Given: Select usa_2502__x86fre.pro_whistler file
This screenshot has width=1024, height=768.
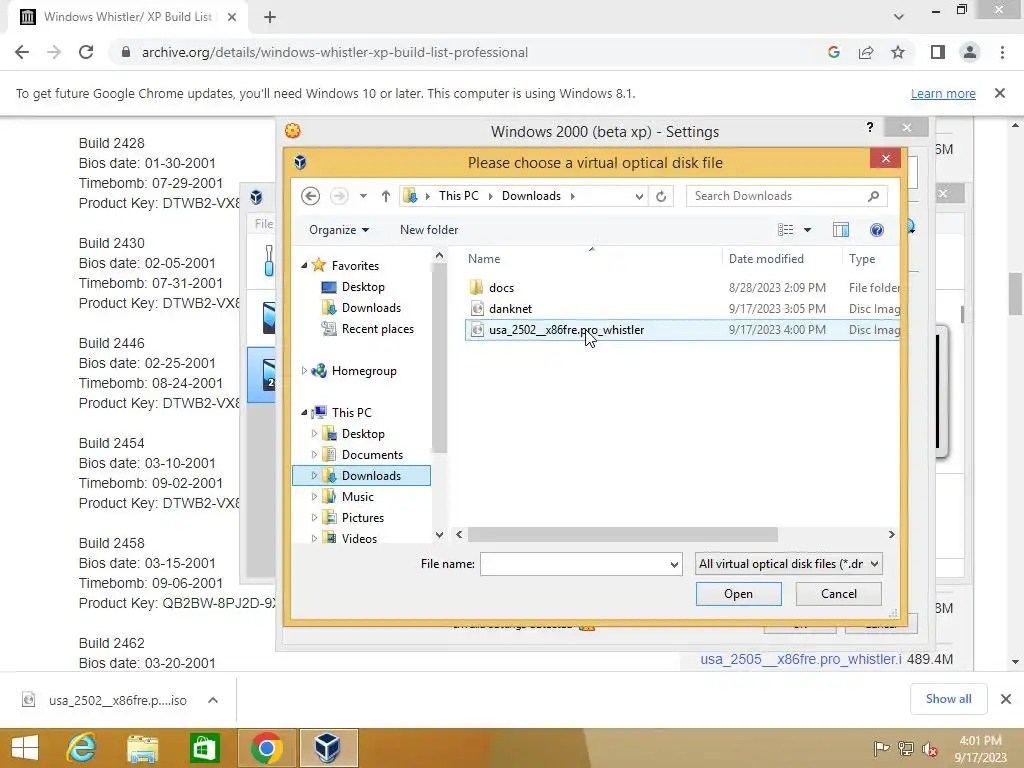Looking at the screenshot, I should coord(566,330).
